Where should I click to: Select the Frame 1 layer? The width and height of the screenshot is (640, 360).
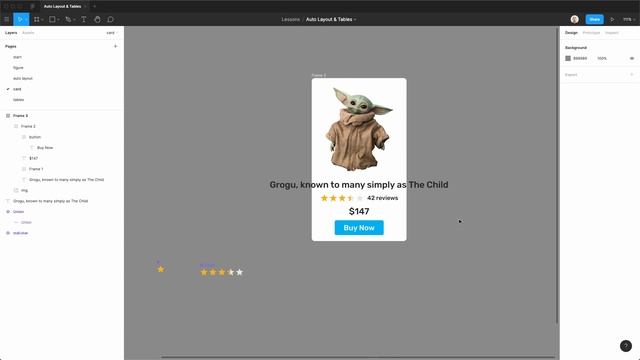coord(36,169)
